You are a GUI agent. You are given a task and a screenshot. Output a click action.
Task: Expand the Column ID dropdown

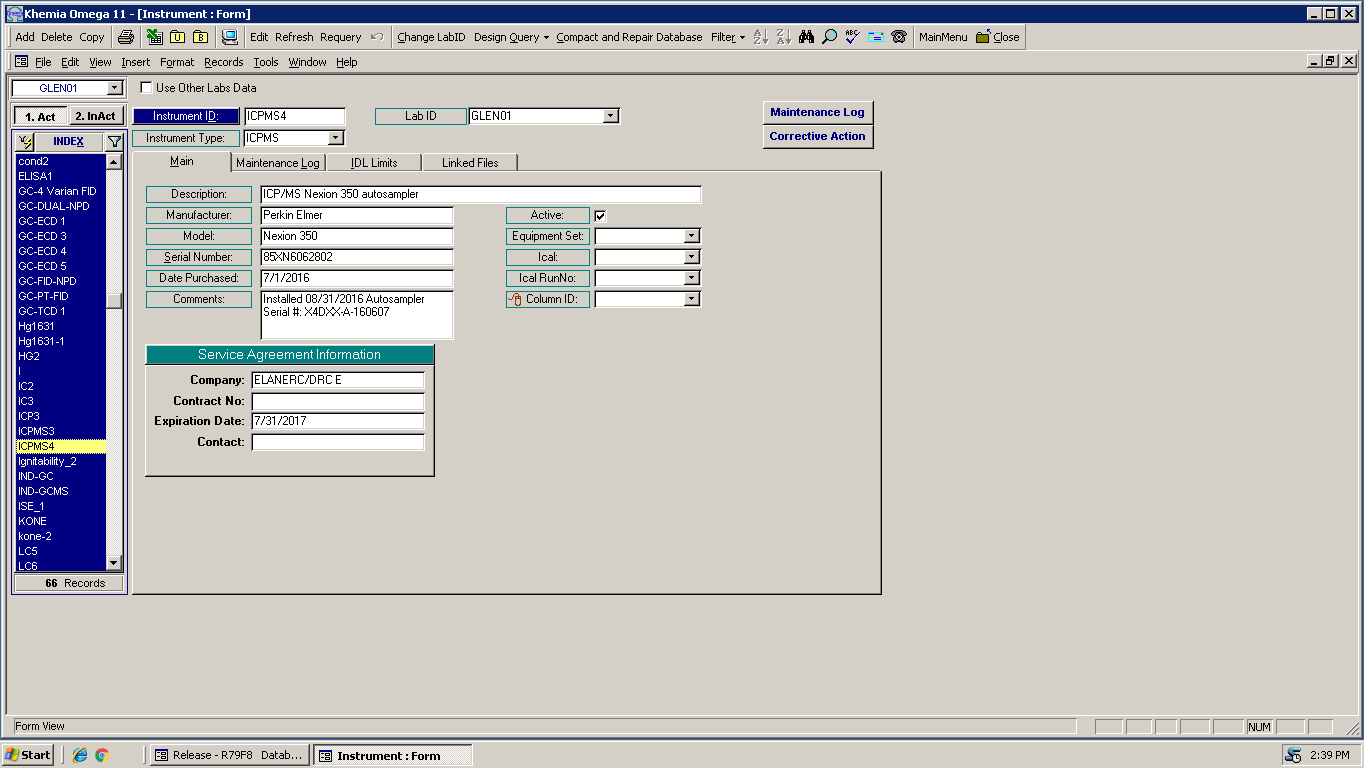(x=692, y=299)
